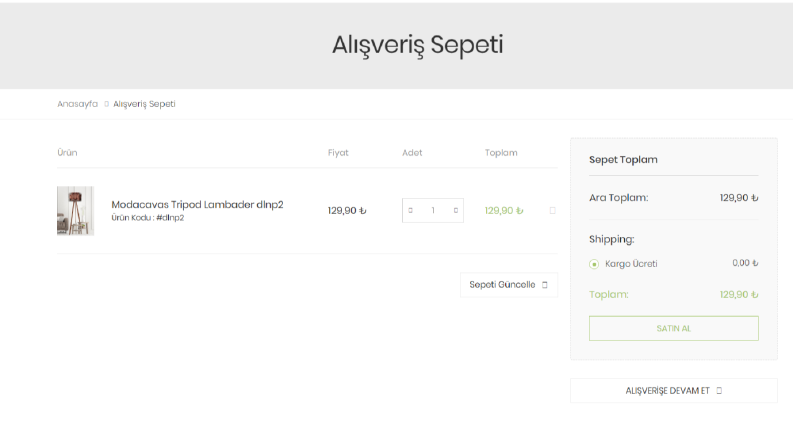Go to Anasayfa breadcrumb link
Image resolution: width=793 pixels, height=446 pixels.
point(77,104)
